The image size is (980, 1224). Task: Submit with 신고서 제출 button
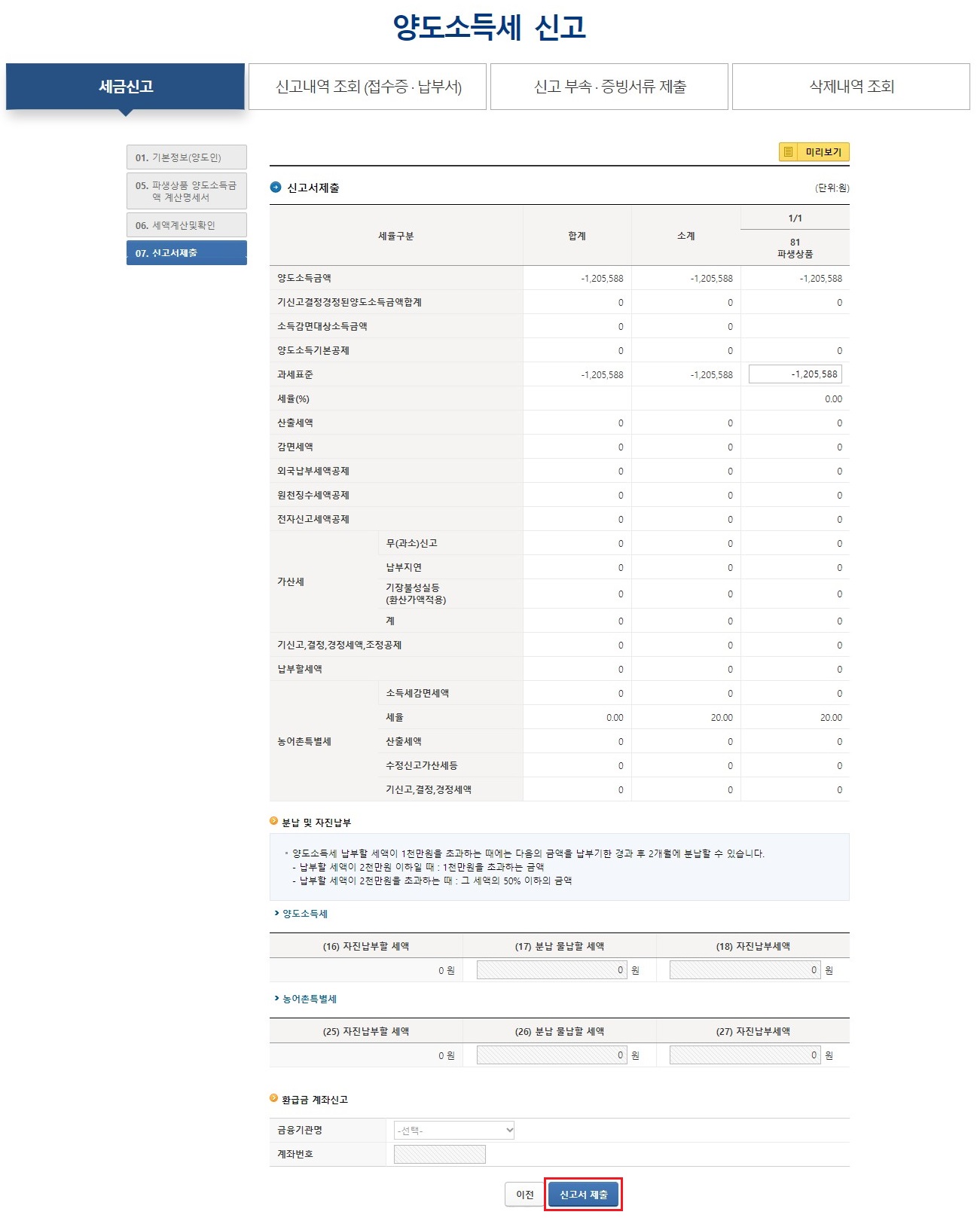point(583,1195)
